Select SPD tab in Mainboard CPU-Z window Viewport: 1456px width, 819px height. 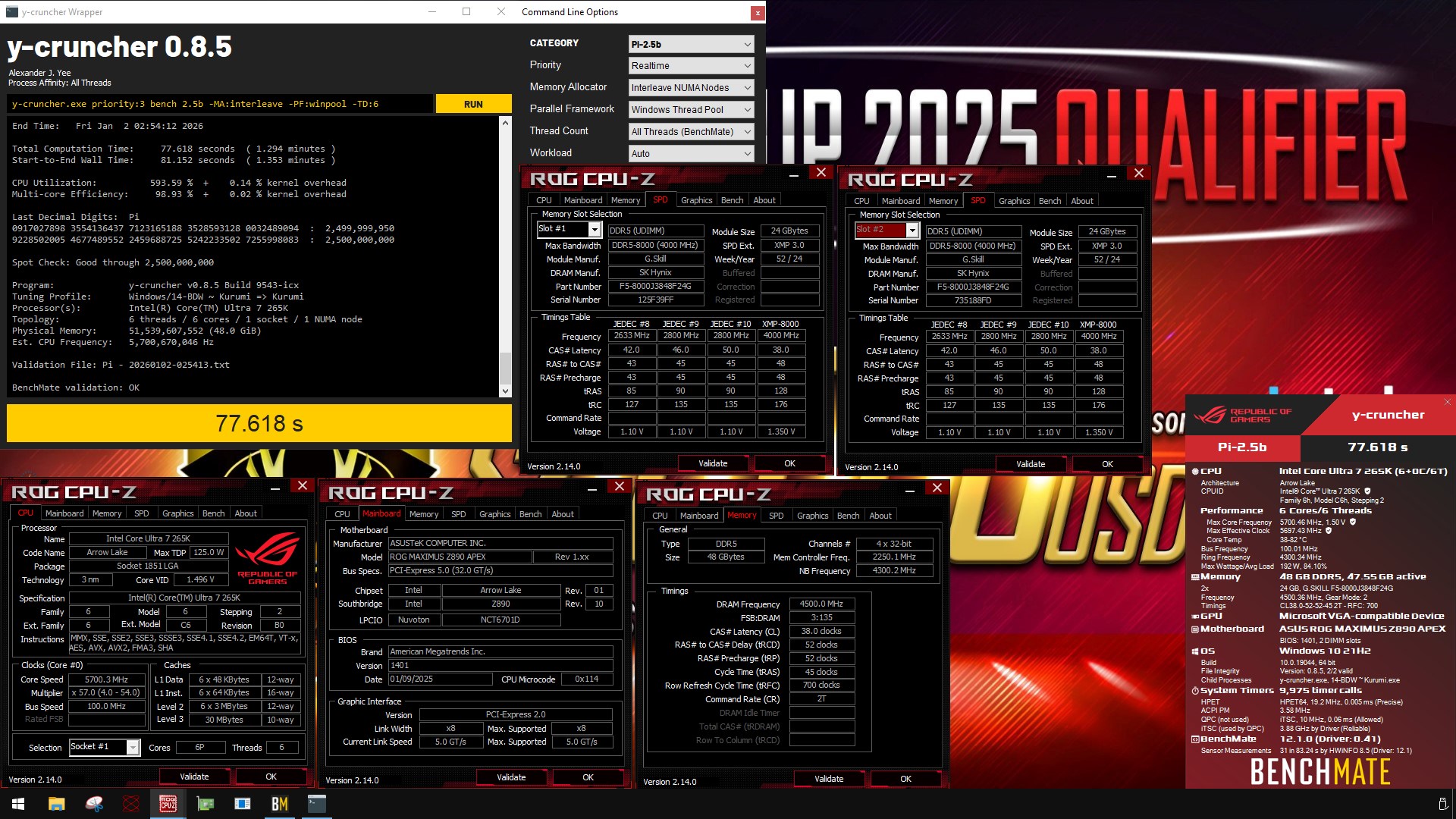(x=458, y=514)
